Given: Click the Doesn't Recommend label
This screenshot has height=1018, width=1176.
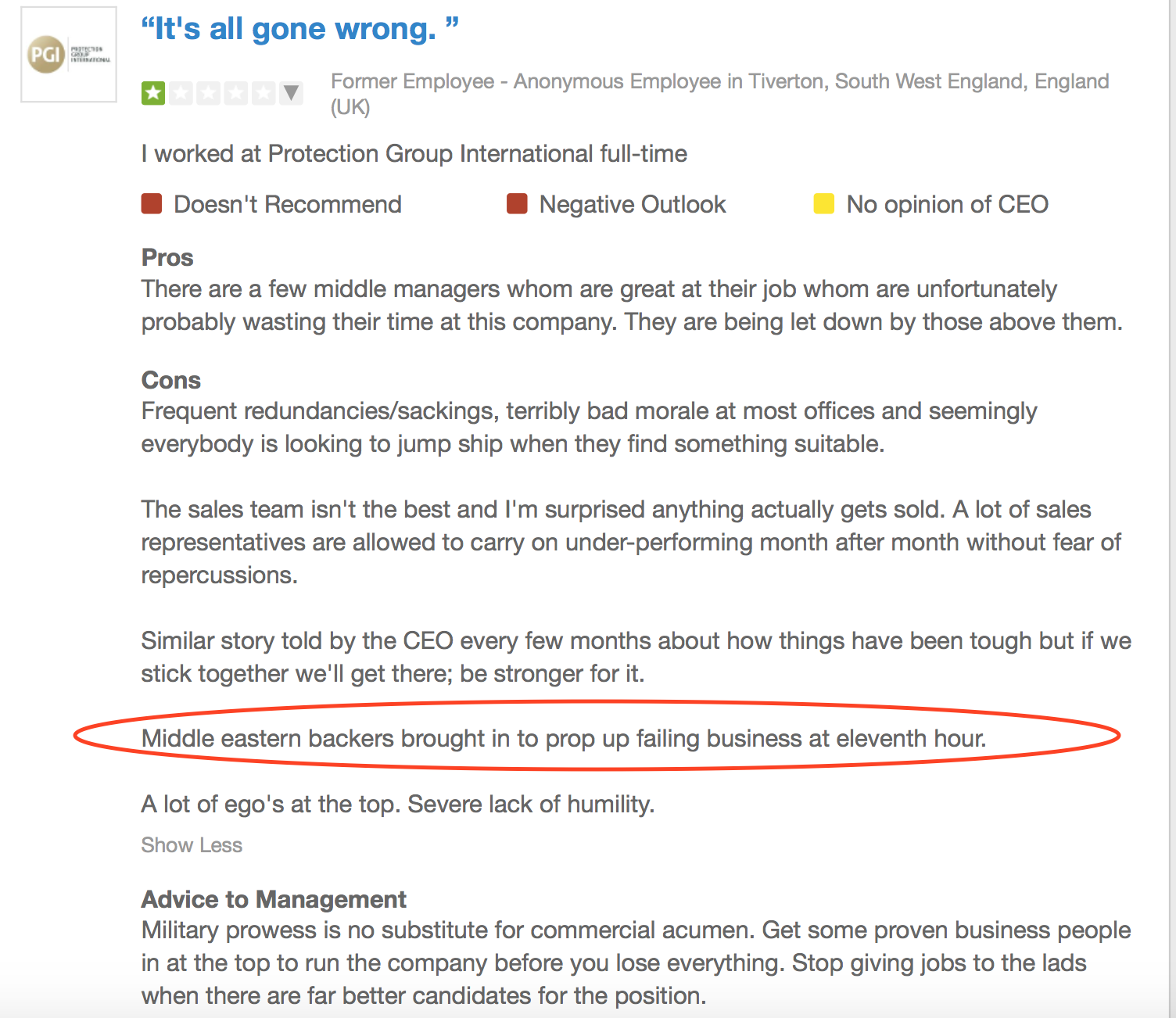Looking at the screenshot, I should (288, 204).
